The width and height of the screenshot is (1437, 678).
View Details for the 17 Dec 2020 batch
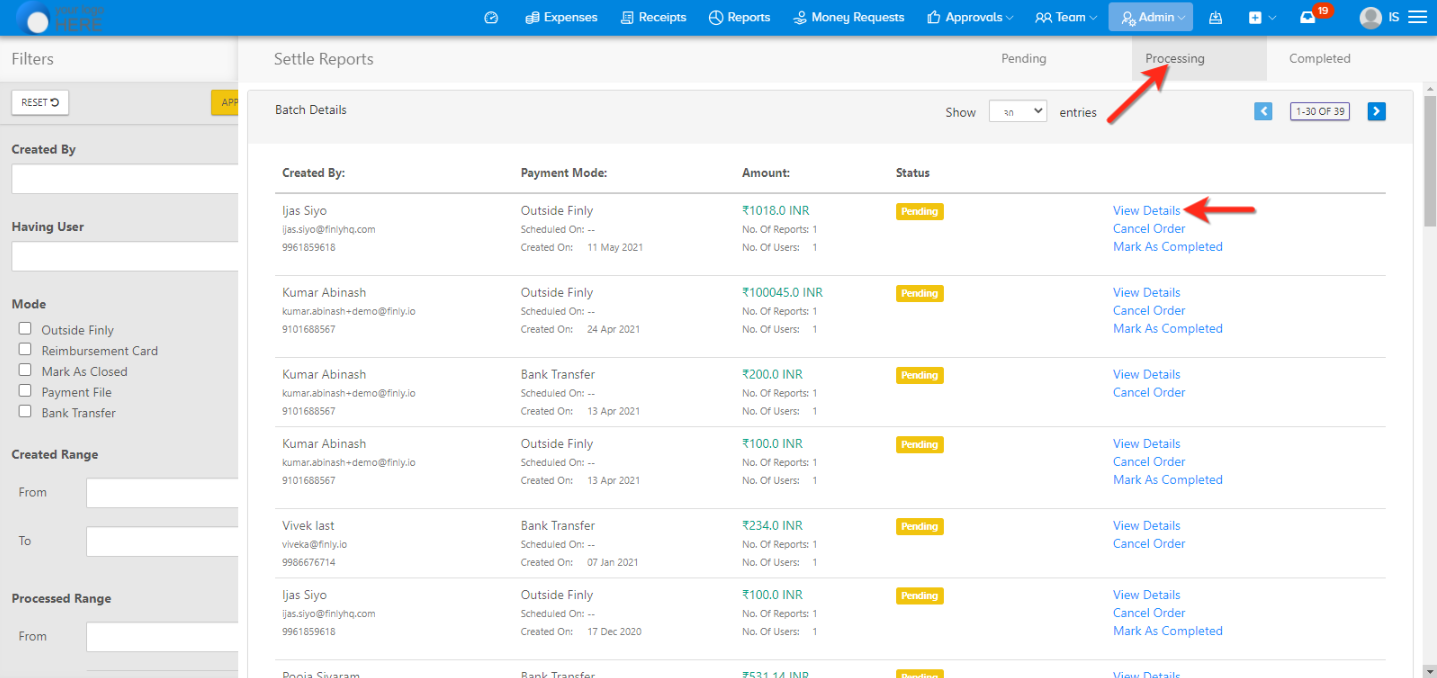click(x=1147, y=595)
